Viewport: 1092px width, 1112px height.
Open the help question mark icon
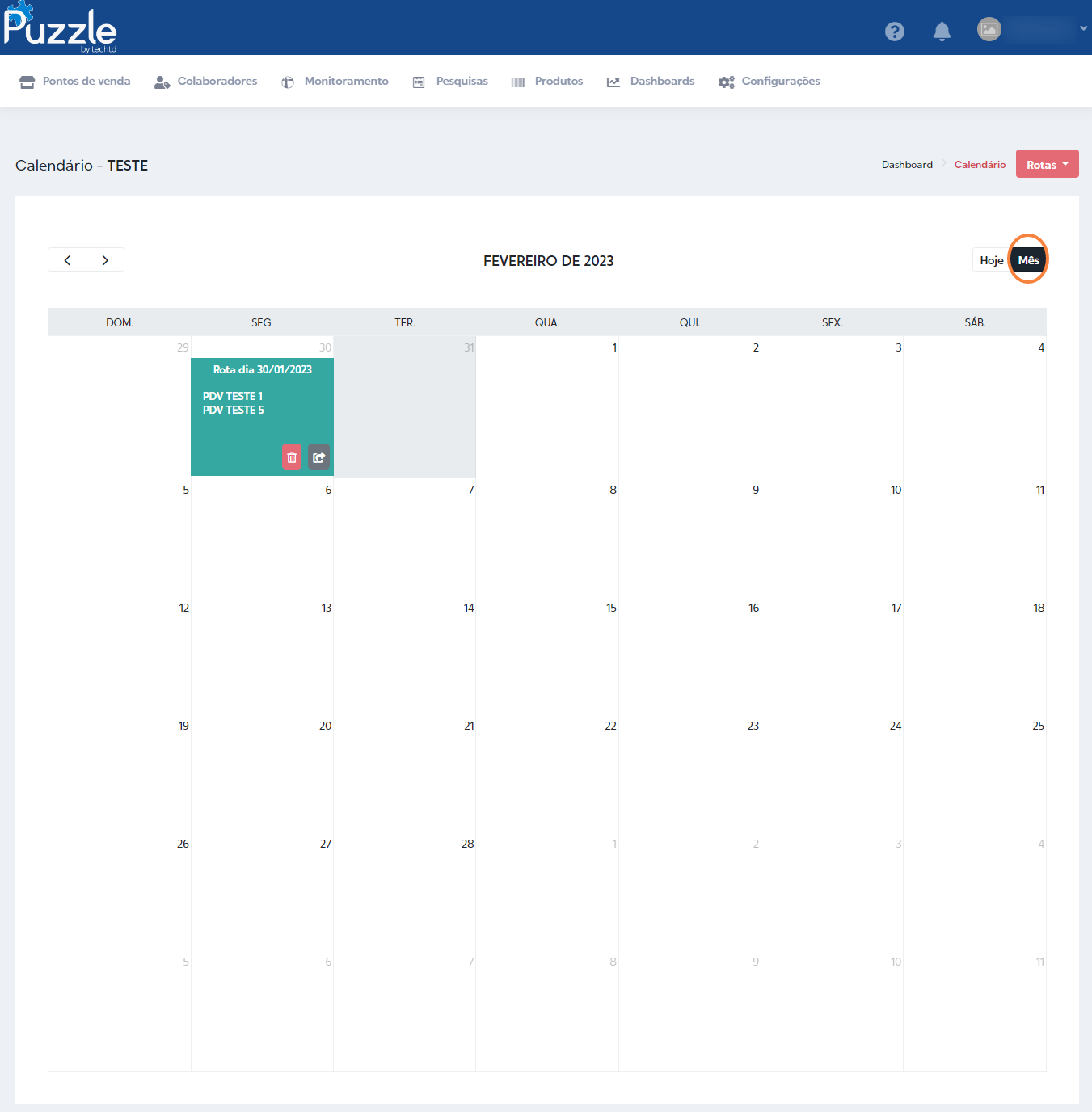[894, 32]
